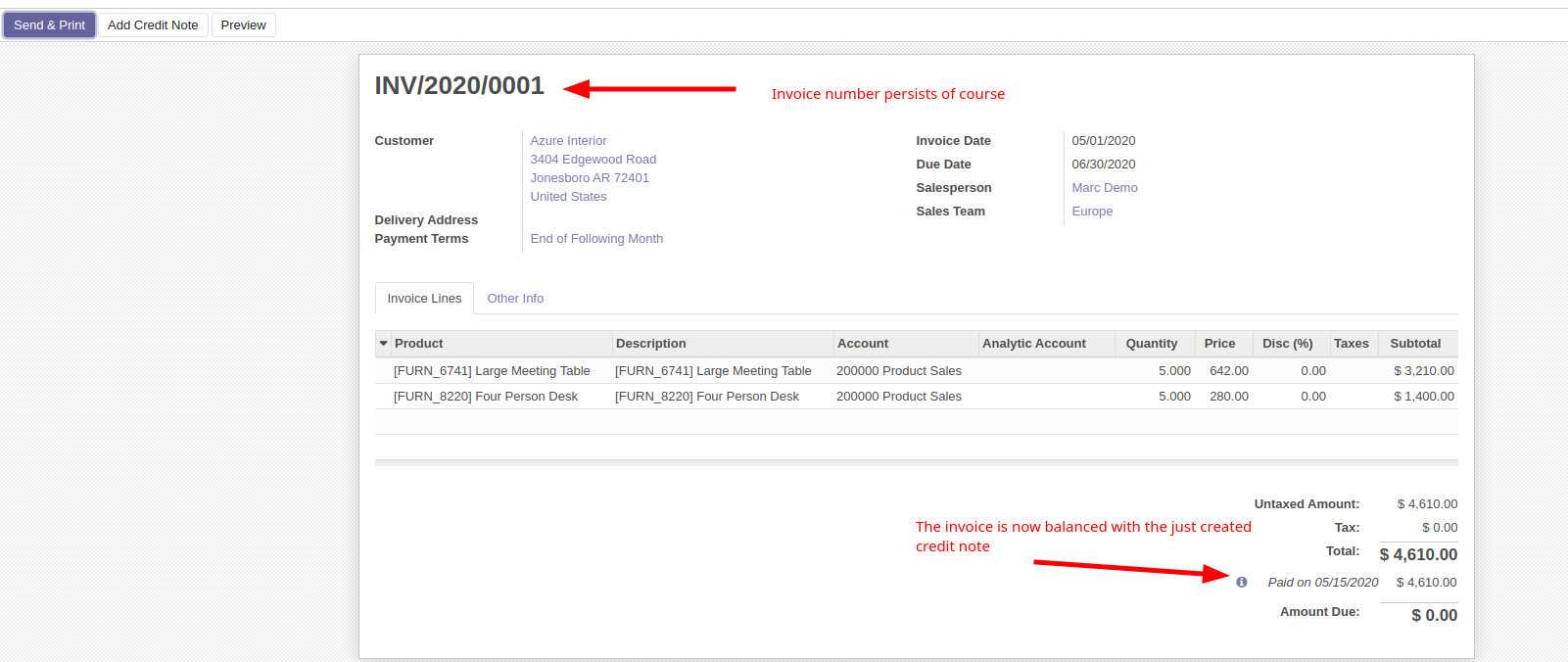1568x662 pixels.
Task: Open the Europe sales team link
Action: 1092,212
